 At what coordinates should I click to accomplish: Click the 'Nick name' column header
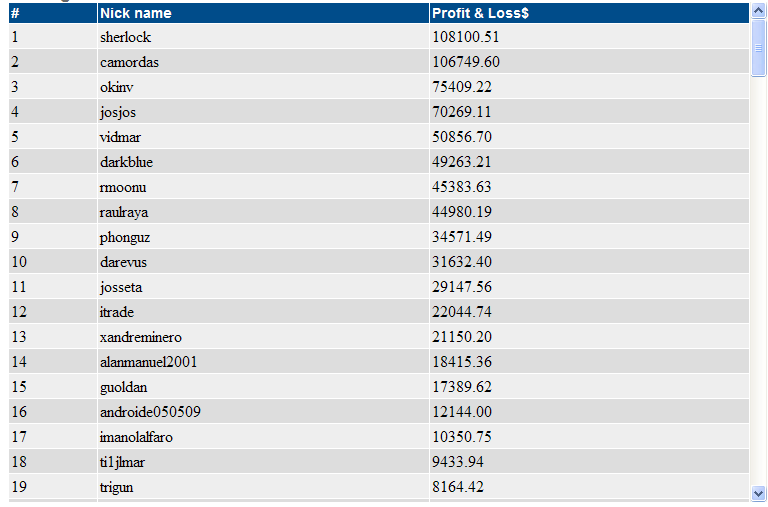[135, 13]
